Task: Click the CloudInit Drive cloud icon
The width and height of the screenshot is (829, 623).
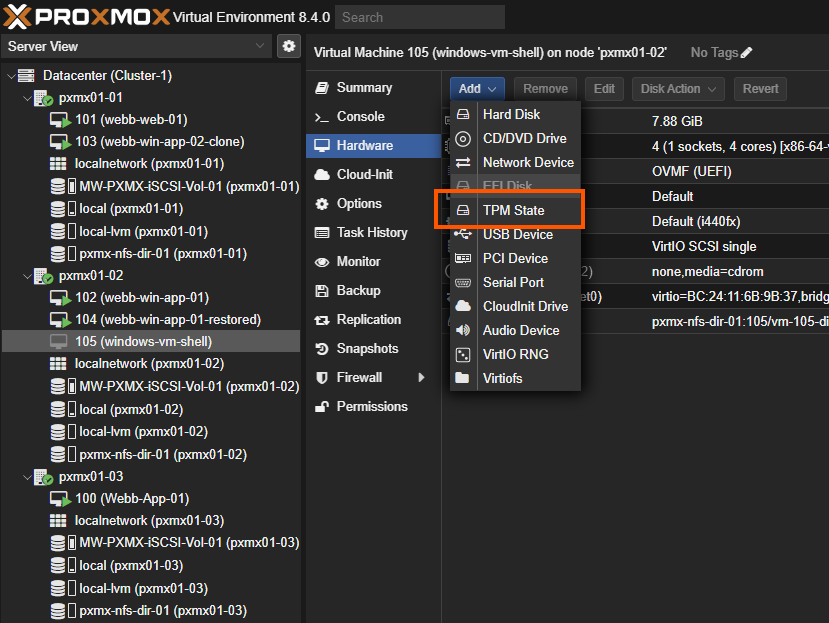Action: point(463,306)
